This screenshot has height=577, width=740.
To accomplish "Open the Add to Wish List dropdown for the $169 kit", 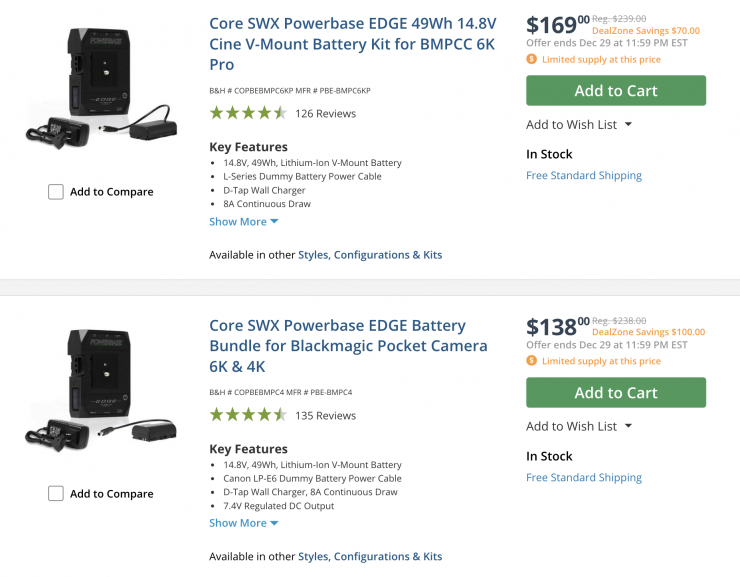I will 579,125.
